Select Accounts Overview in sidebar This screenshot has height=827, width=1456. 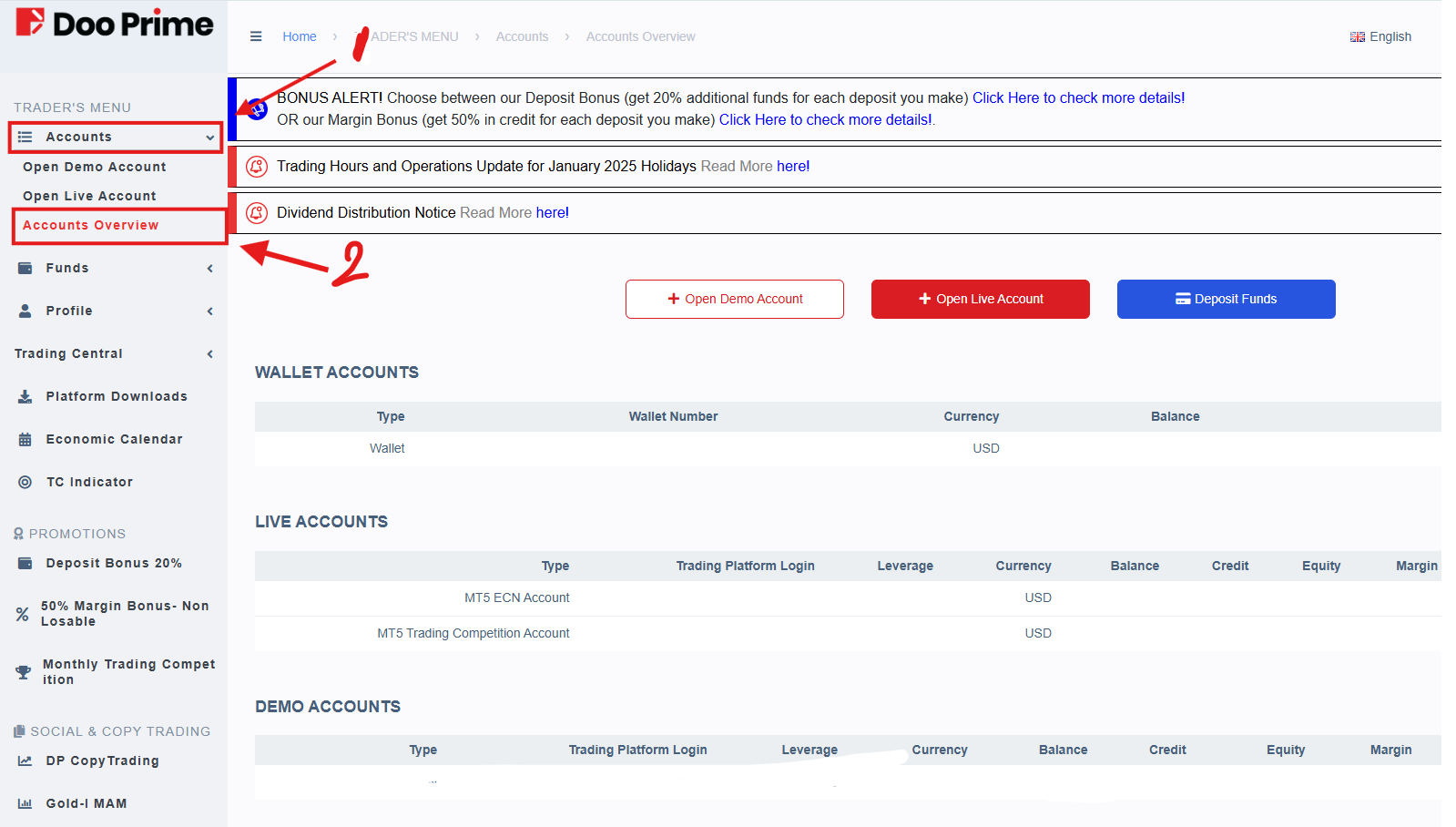[91, 225]
